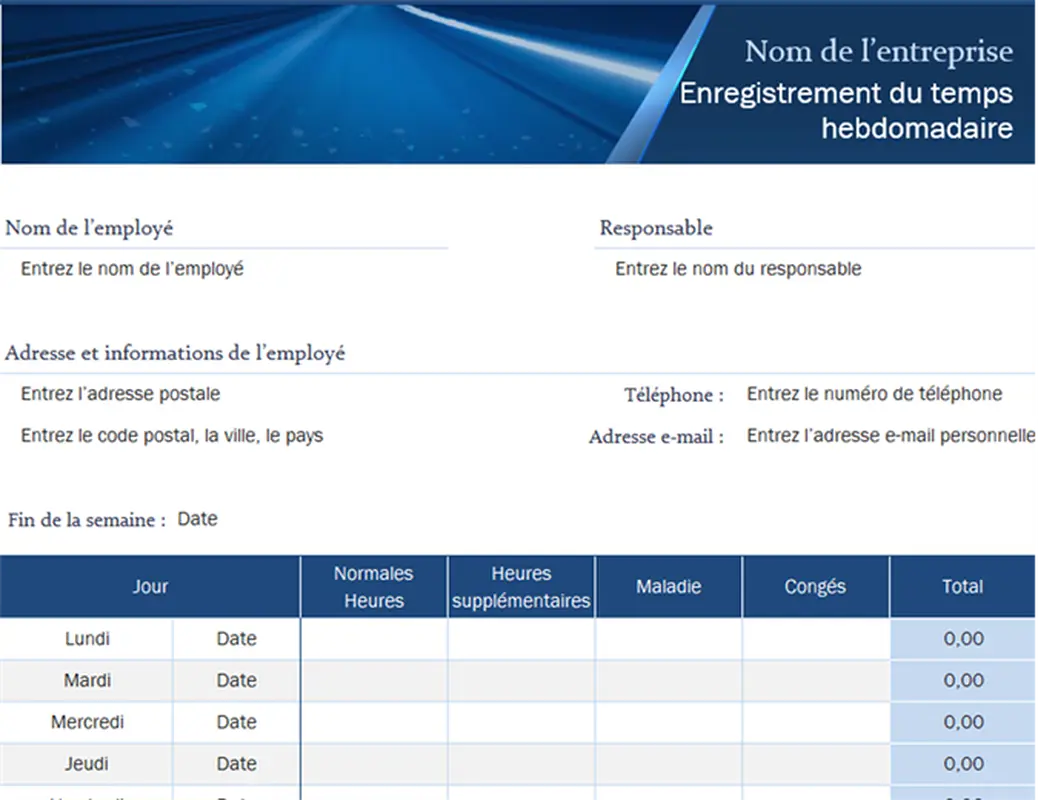The image size is (1038, 800).
Task: Click the Congés column header
Action: coord(815,586)
